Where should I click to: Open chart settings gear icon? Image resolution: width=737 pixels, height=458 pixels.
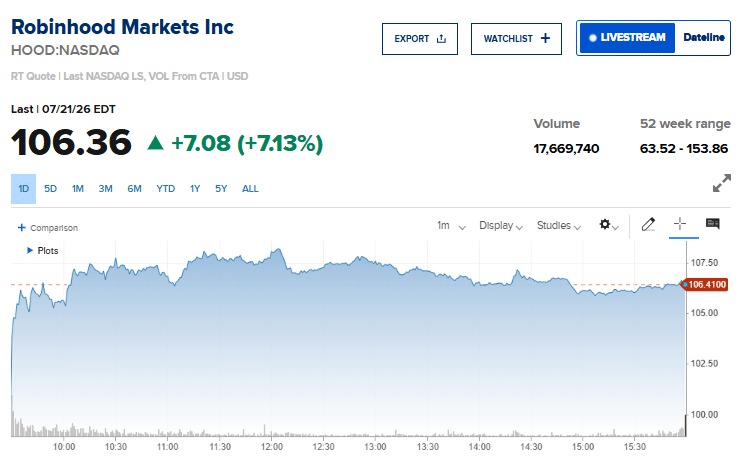coord(605,224)
